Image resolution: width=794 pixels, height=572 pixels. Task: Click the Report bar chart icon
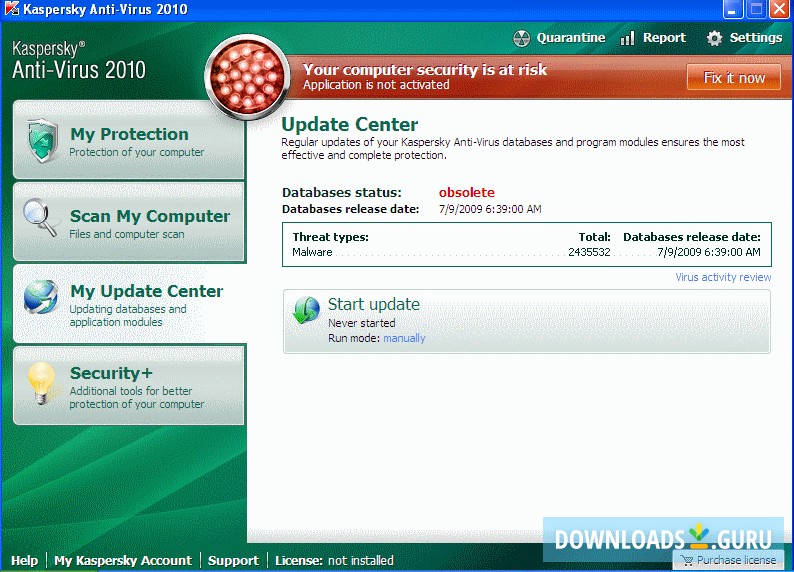tap(627, 38)
